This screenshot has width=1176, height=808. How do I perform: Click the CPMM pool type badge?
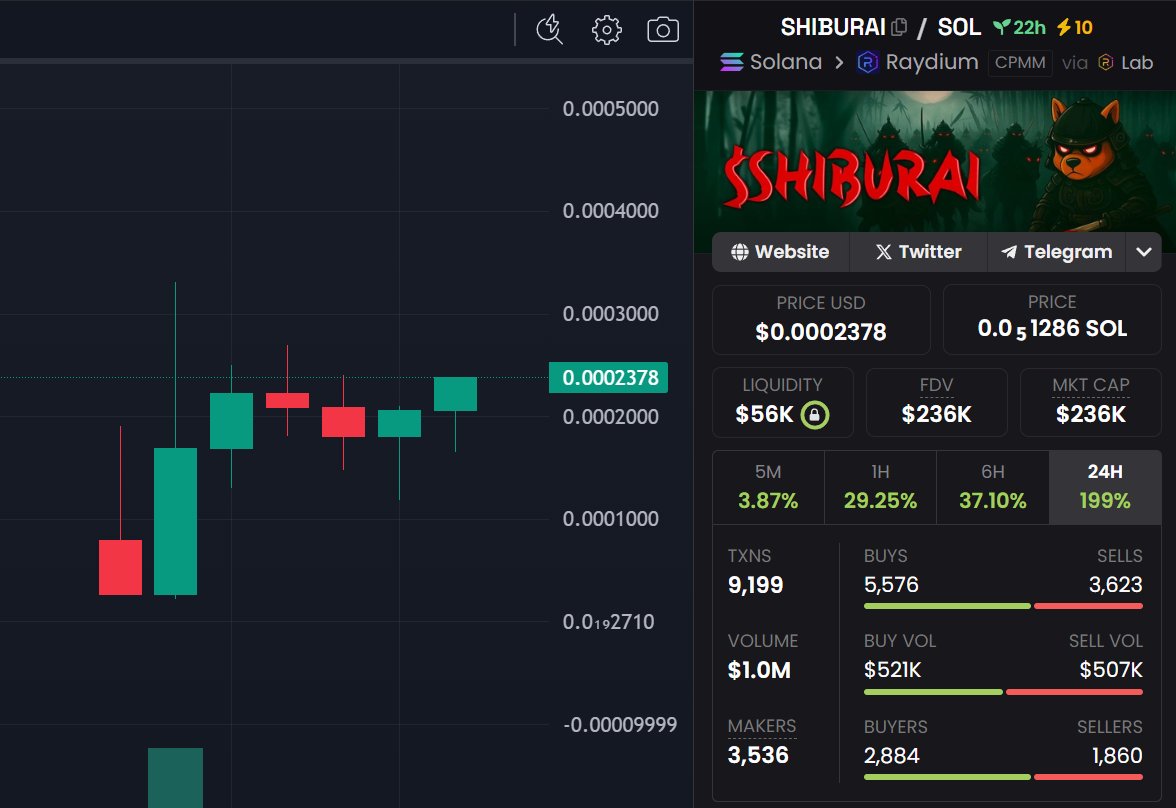1020,62
